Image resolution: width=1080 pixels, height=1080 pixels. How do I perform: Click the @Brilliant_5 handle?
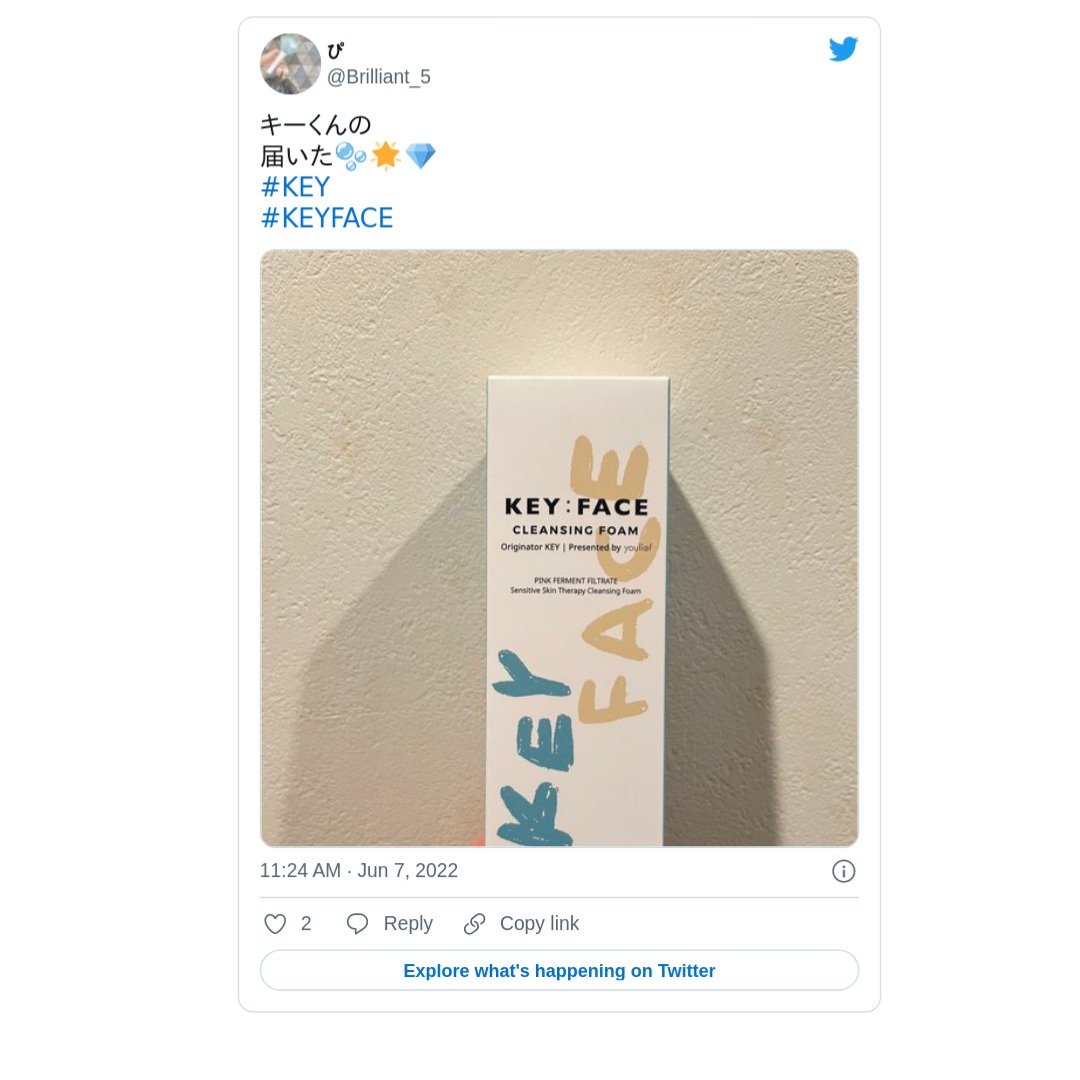(x=378, y=77)
